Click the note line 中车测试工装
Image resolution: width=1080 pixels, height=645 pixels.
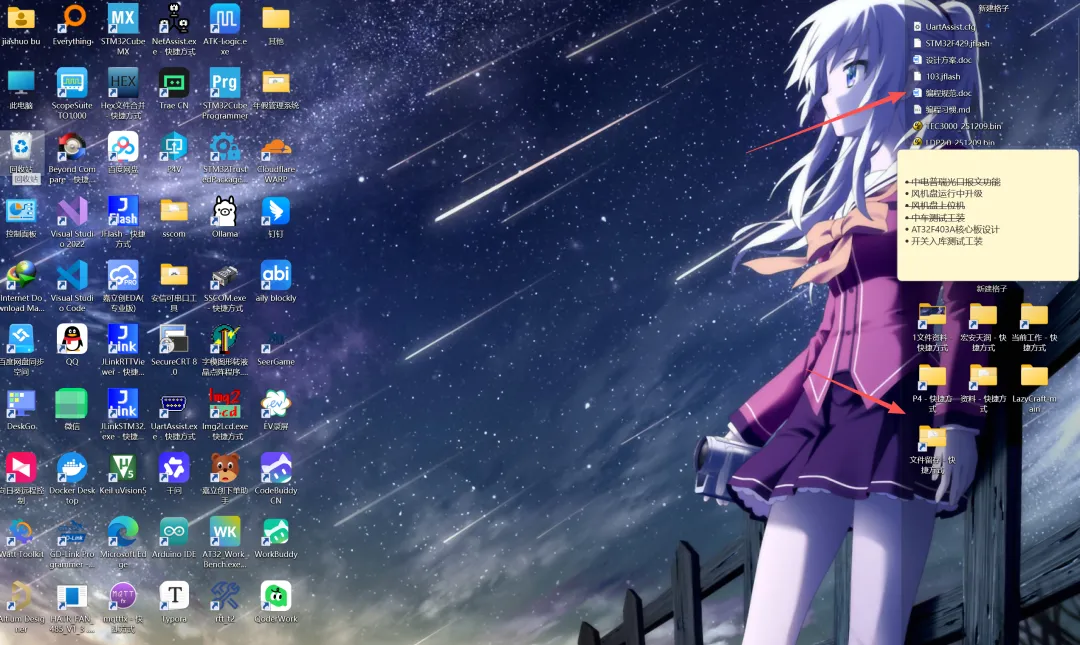[937, 218]
